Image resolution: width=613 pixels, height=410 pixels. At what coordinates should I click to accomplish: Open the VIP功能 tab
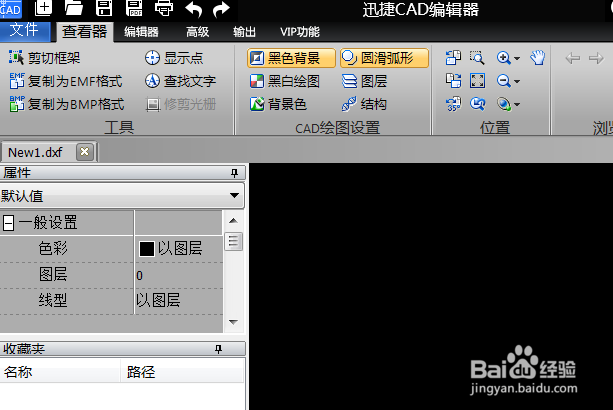click(x=300, y=32)
